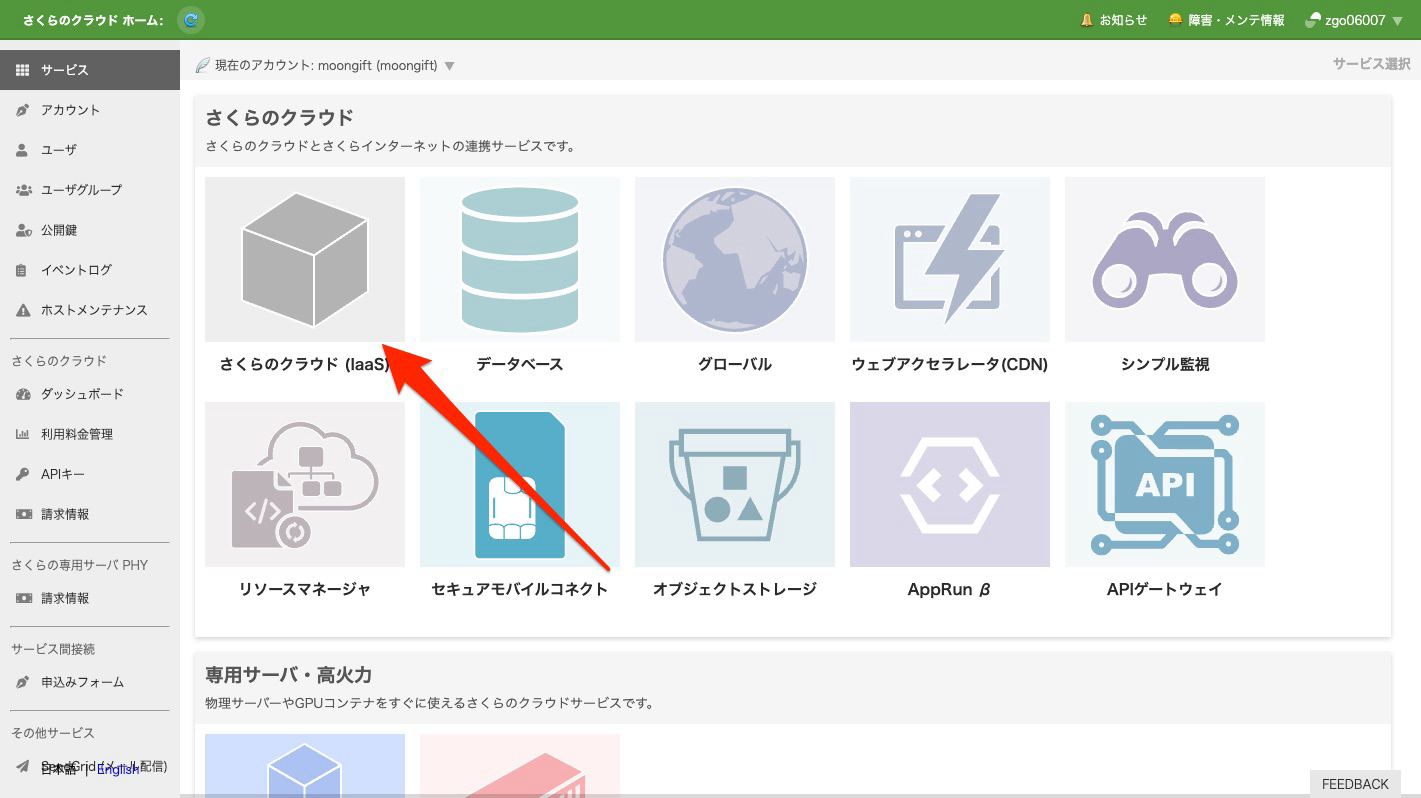Open the リソースマネージャ tile
The image size is (1421, 798).
[x=305, y=502]
